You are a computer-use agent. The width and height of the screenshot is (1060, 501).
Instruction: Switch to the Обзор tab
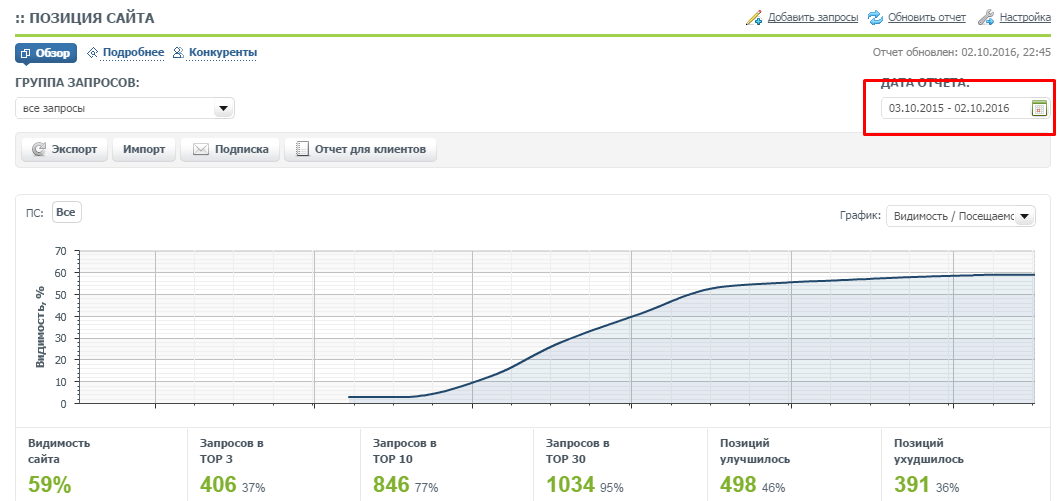(45, 53)
